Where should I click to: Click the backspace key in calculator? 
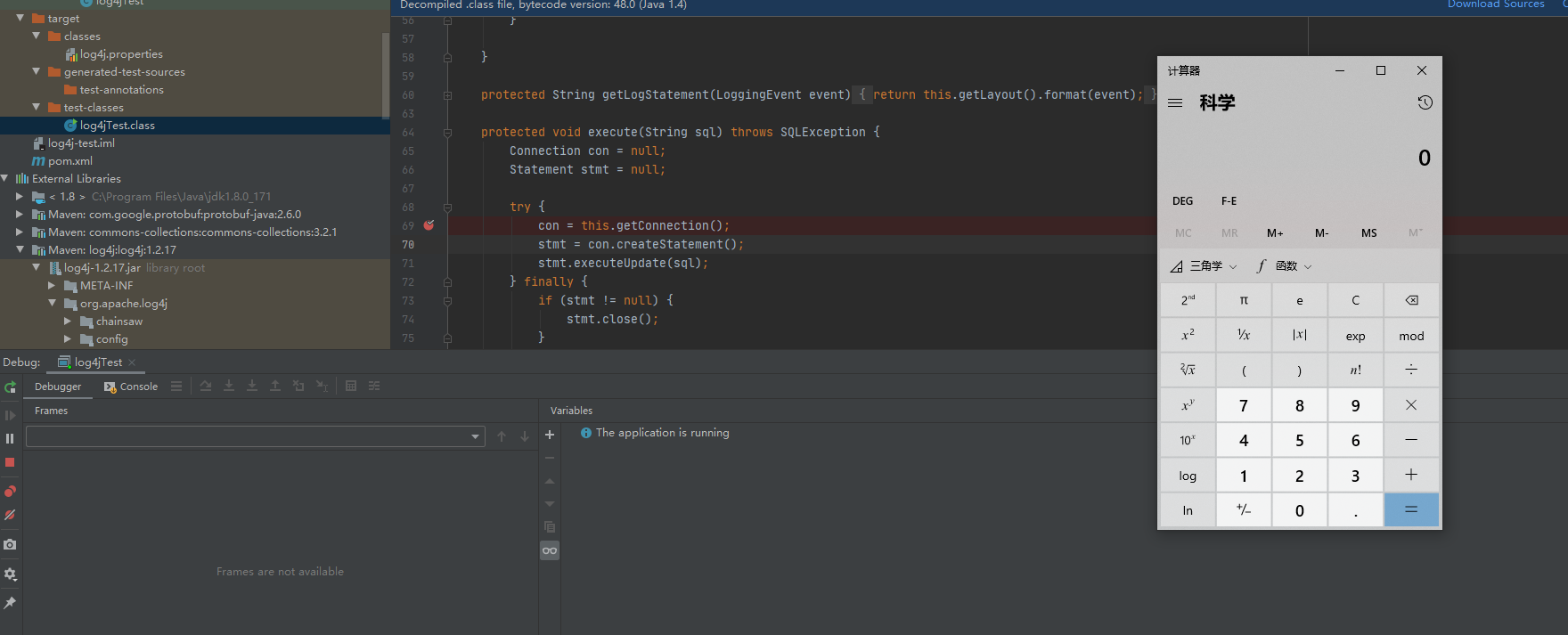1411,300
